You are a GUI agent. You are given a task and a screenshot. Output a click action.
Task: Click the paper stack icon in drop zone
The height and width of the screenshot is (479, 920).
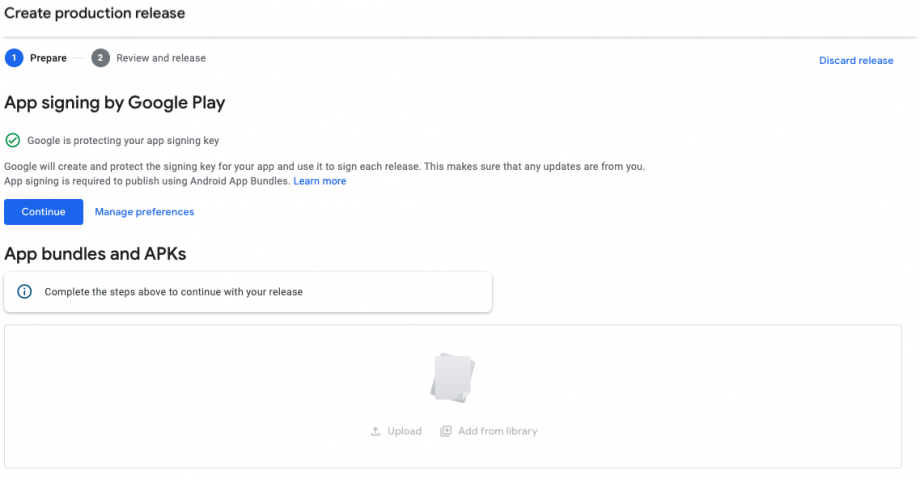coord(452,378)
